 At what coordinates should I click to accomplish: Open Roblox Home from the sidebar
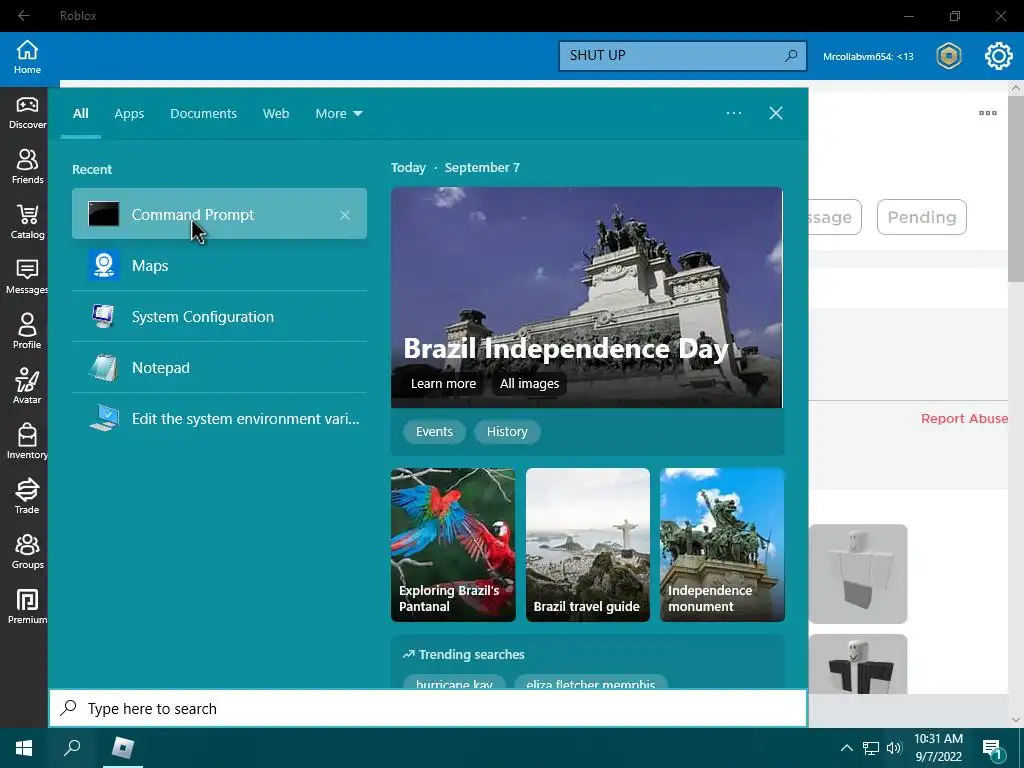[27, 57]
